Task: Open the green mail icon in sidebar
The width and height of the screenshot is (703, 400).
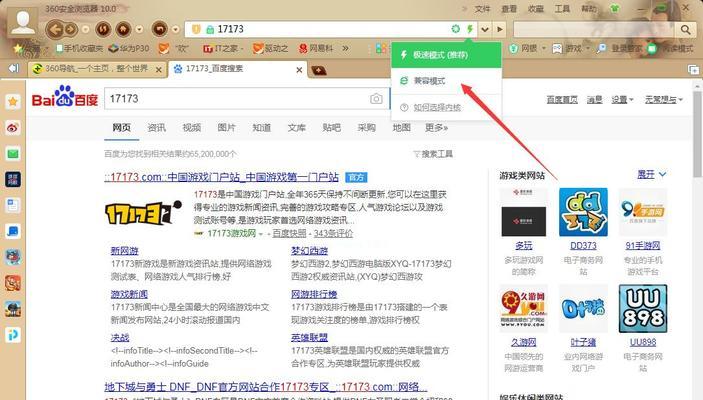Action: [13, 154]
